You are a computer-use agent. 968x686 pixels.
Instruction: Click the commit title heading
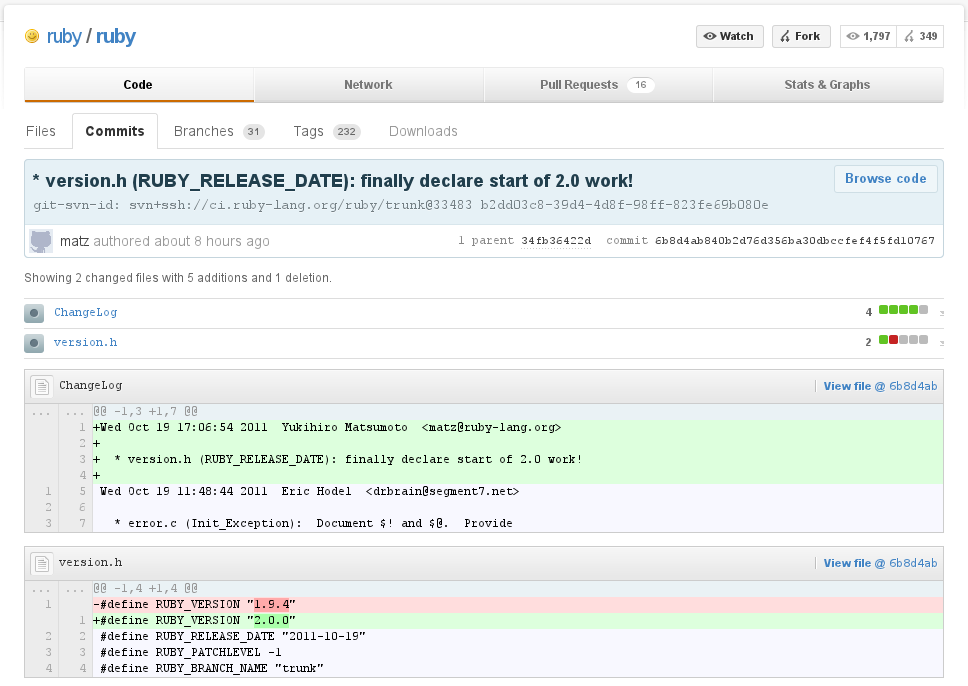pos(333,181)
